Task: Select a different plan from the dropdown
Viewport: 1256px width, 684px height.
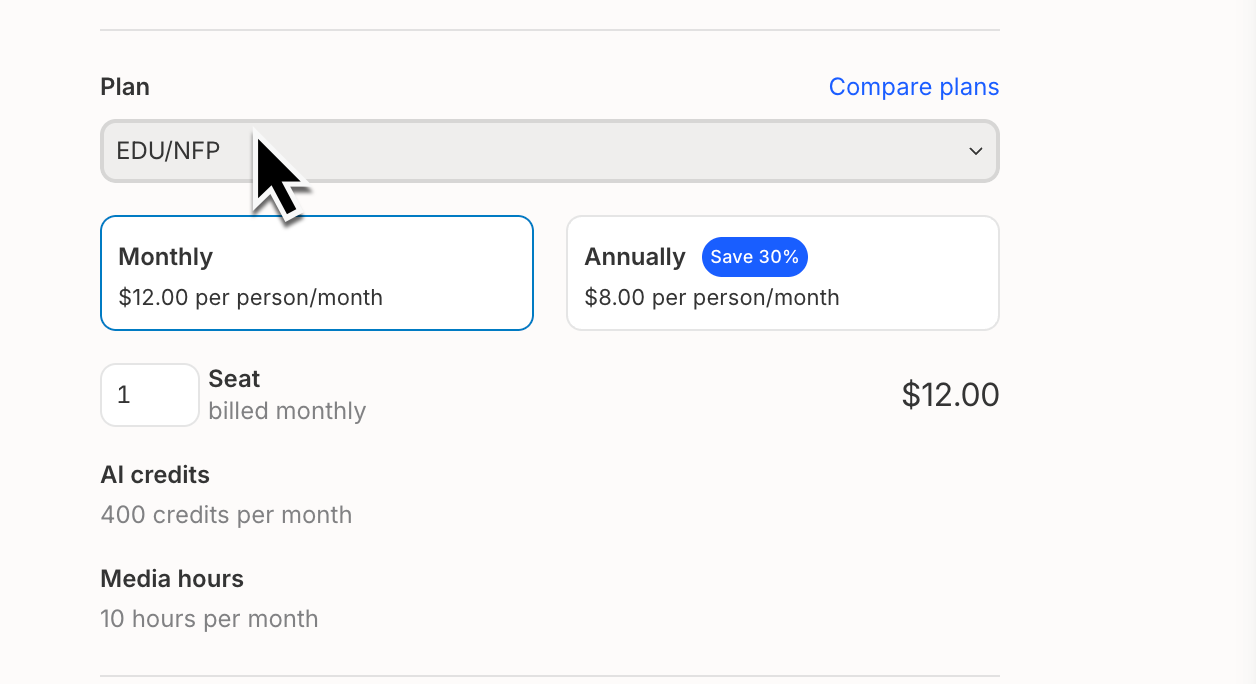Action: click(x=549, y=150)
